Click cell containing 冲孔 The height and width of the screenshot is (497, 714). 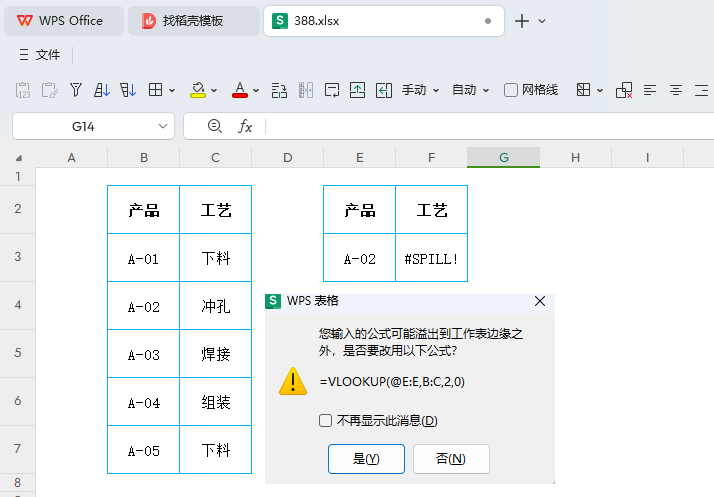215,306
